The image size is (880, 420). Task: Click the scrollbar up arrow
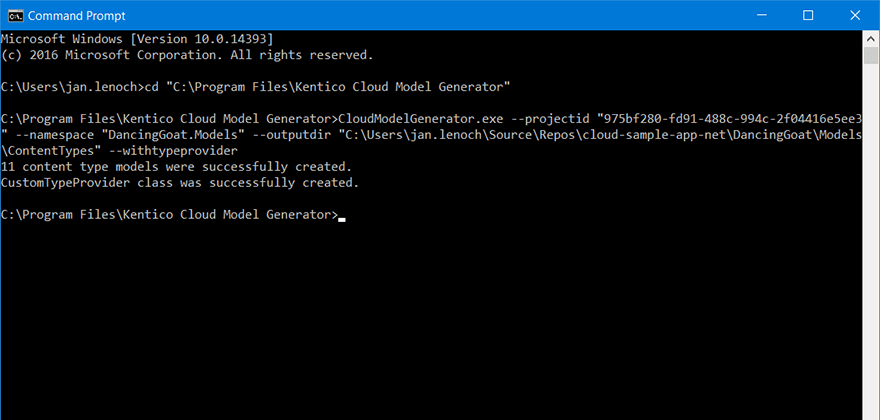[870, 39]
